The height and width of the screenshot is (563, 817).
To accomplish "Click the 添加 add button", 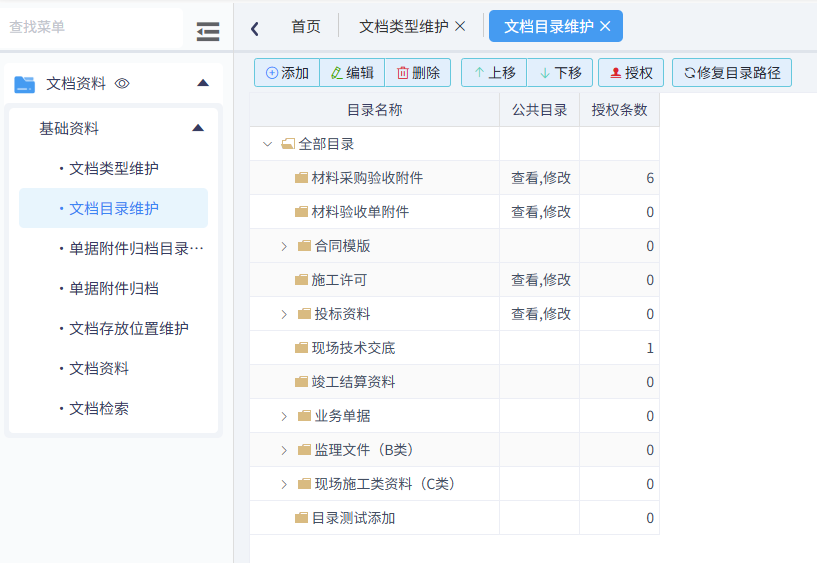I will 287,73.
